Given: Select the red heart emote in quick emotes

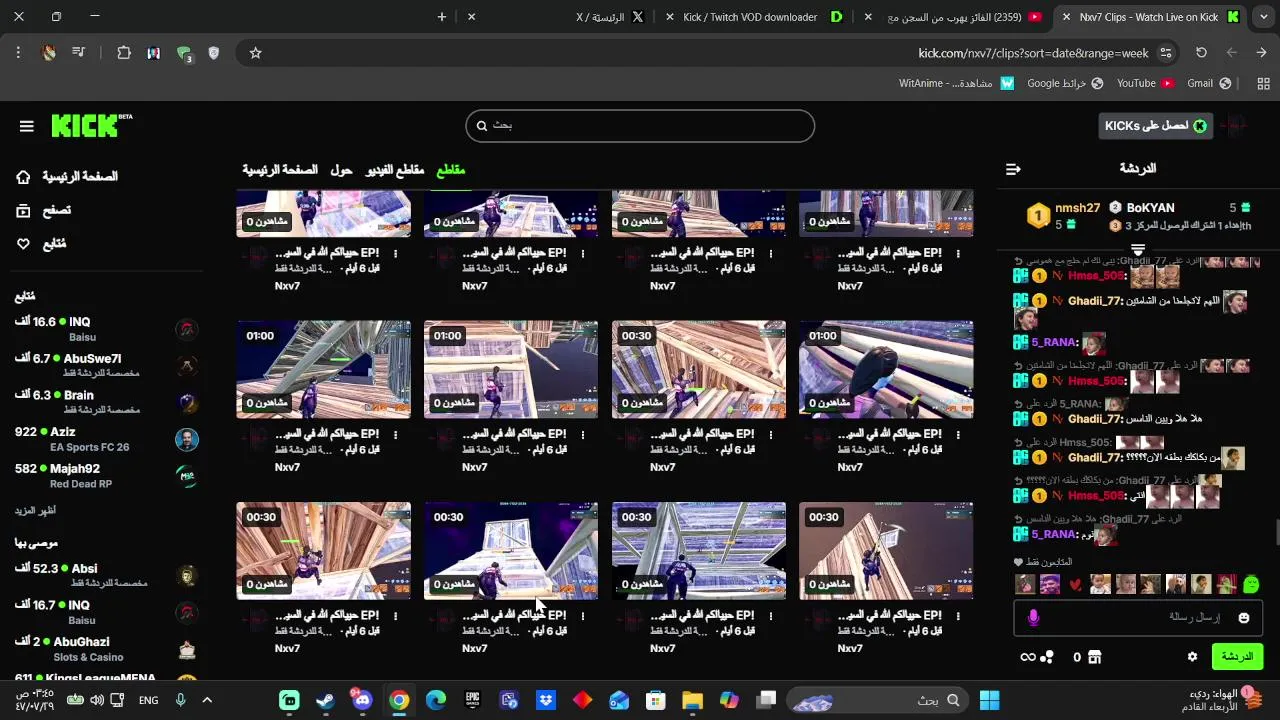Looking at the screenshot, I should click(1075, 585).
